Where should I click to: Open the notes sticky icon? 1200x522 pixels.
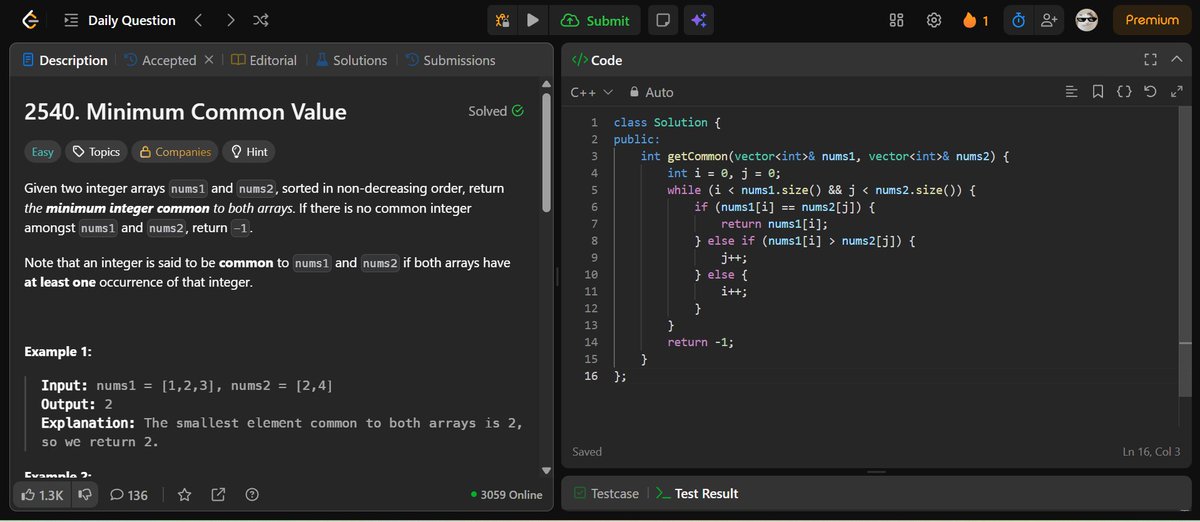point(662,20)
